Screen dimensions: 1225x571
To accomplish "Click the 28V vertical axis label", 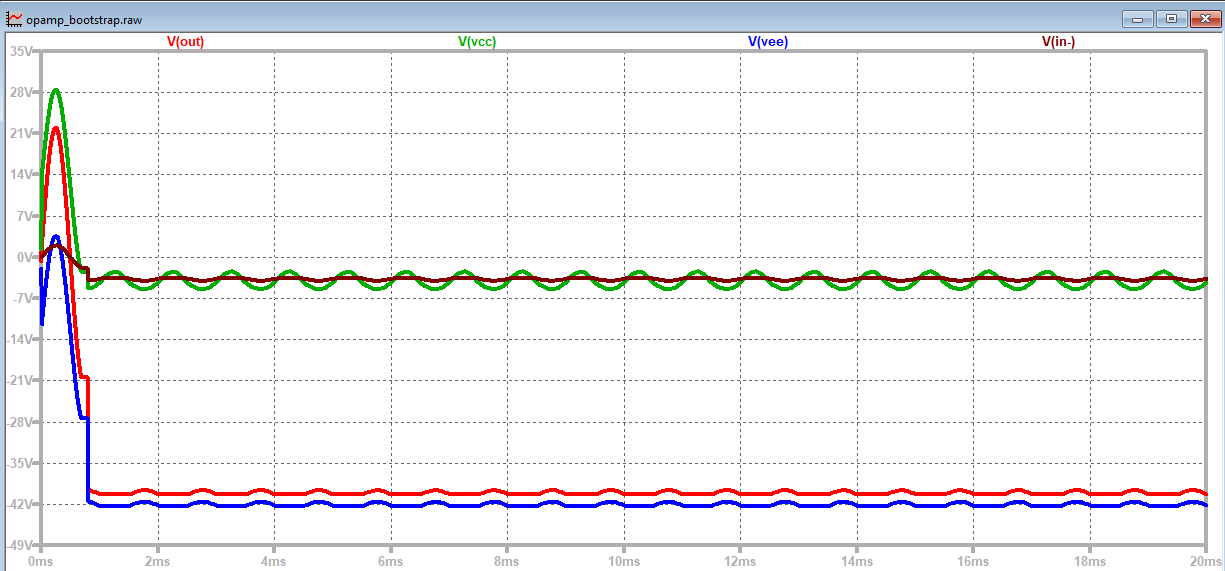I will pyautogui.click(x=21, y=92).
